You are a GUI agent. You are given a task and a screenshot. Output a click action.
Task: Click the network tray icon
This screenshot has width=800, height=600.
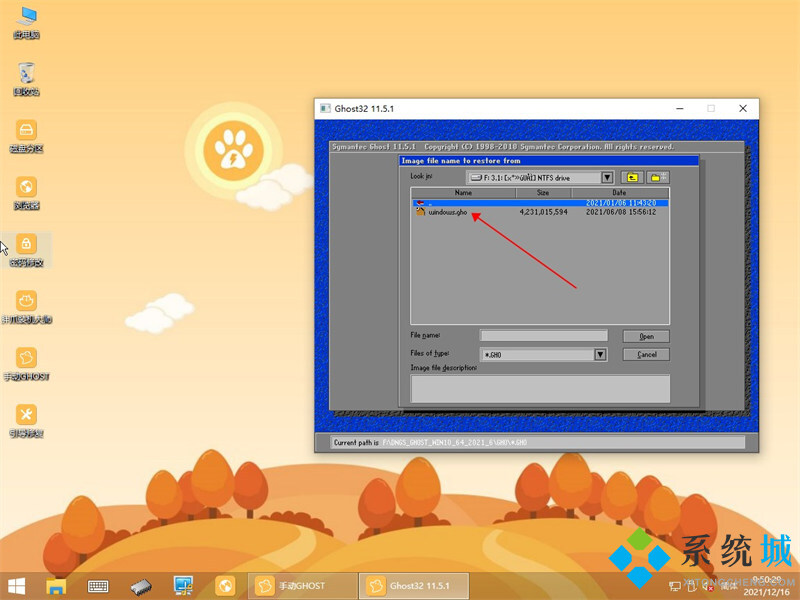coord(674,587)
